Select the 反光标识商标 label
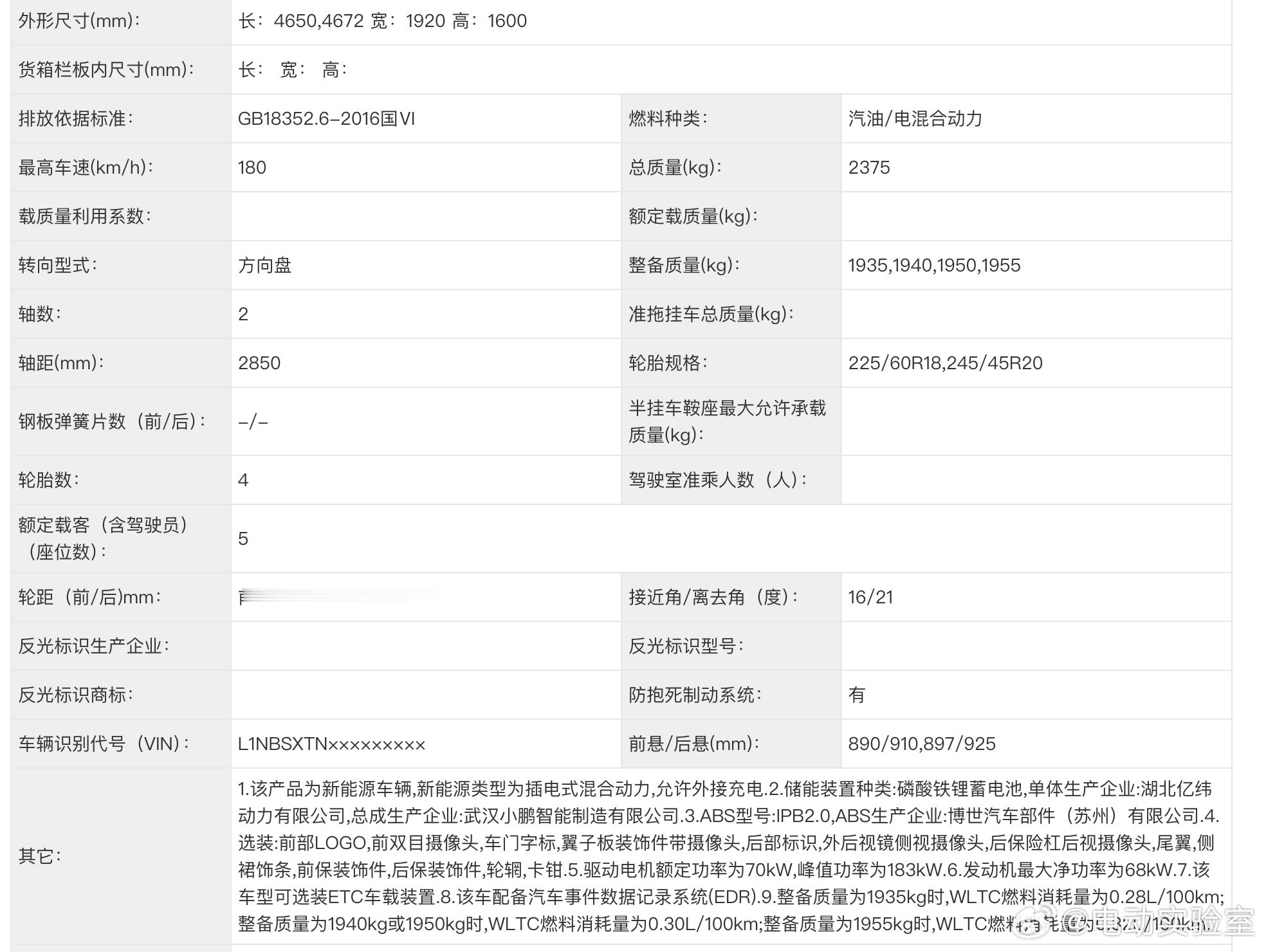 pyautogui.click(x=76, y=695)
